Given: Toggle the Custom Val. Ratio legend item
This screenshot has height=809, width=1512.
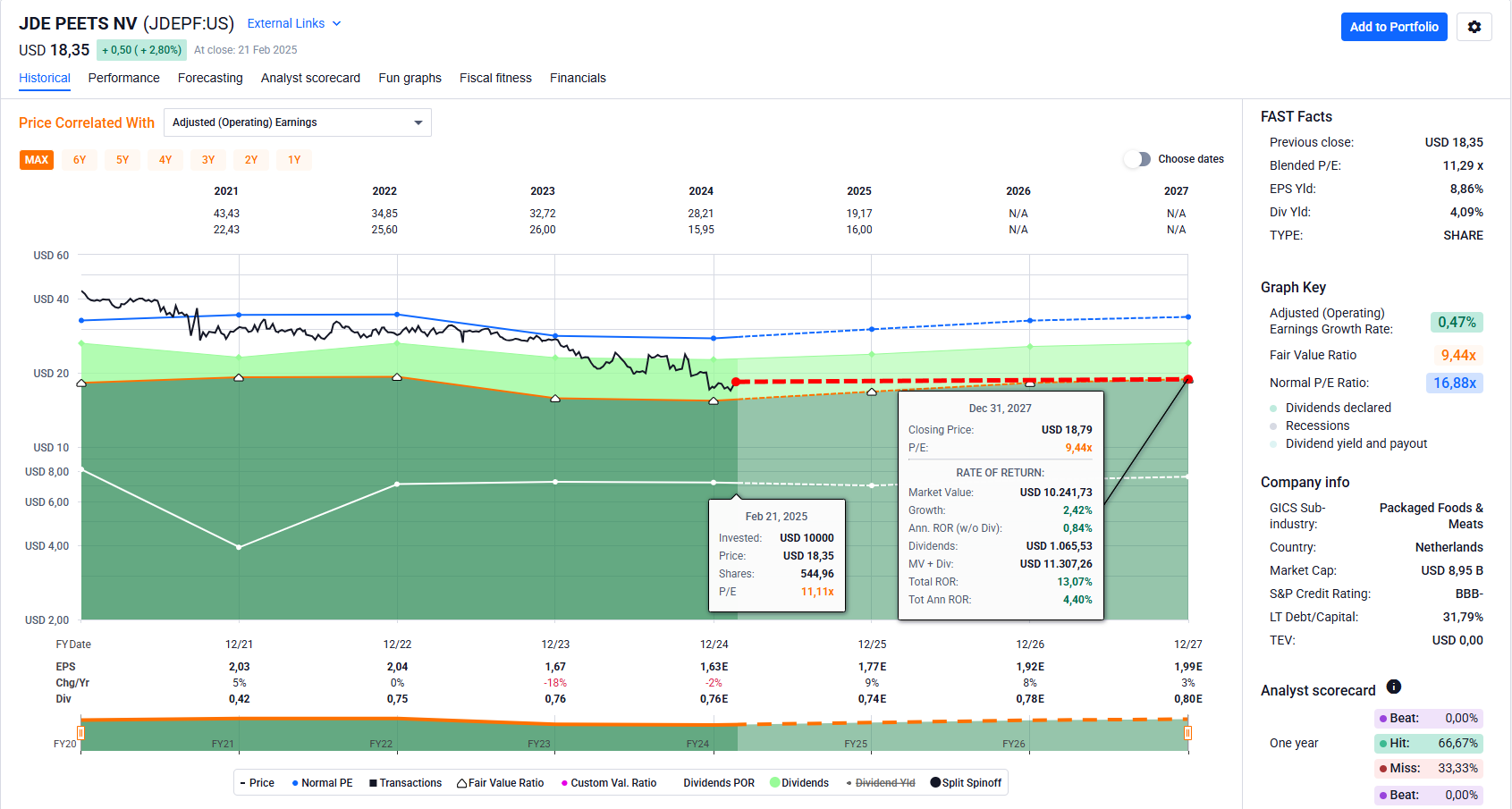Looking at the screenshot, I should point(608,783).
